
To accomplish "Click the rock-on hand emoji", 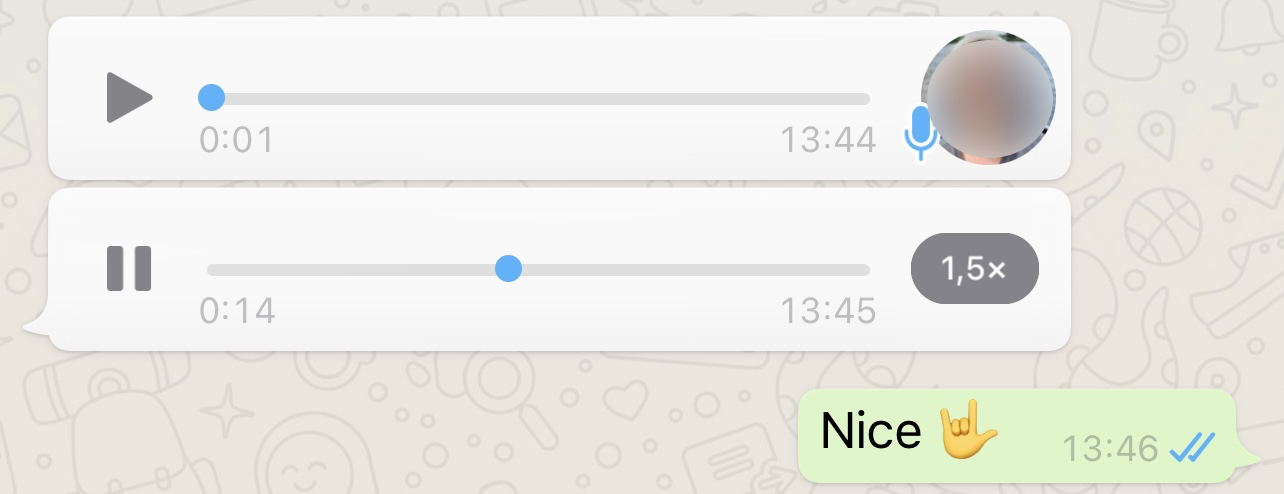I will (968, 430).
